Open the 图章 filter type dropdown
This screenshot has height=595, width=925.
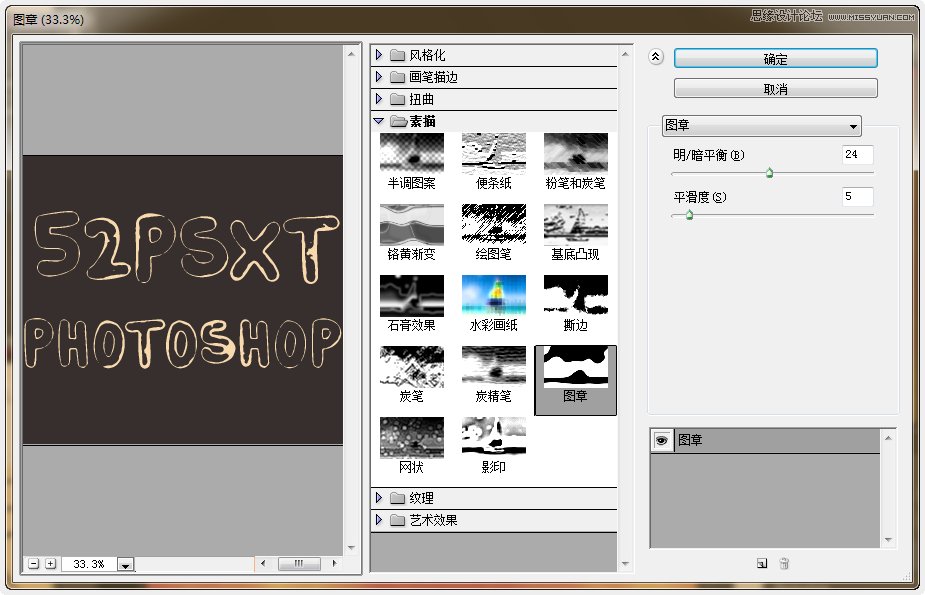point(762,126)
